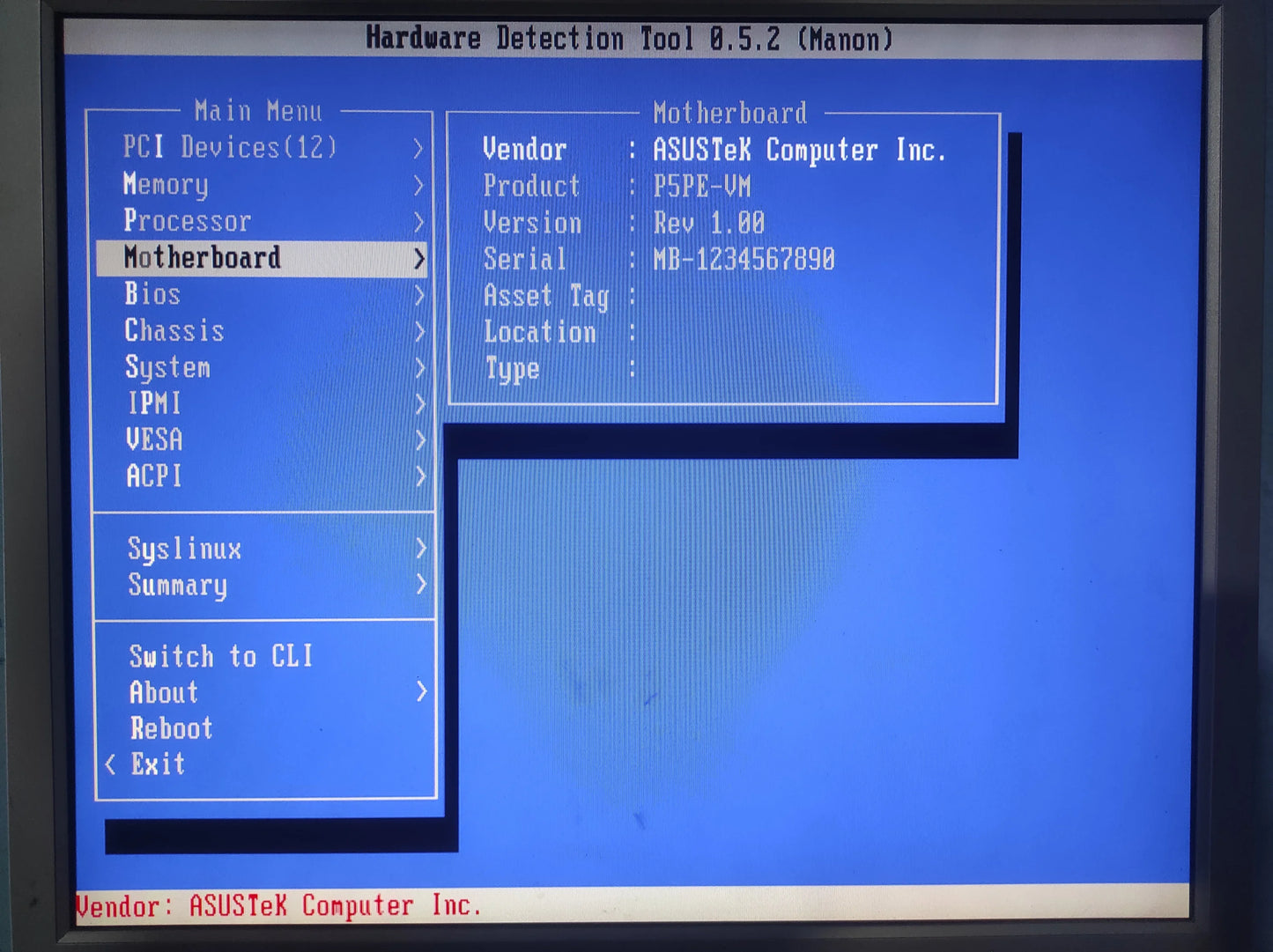Click the Rev 1.00 version value
This screenshot has height=952, width=1273.
tap(709, 223)
